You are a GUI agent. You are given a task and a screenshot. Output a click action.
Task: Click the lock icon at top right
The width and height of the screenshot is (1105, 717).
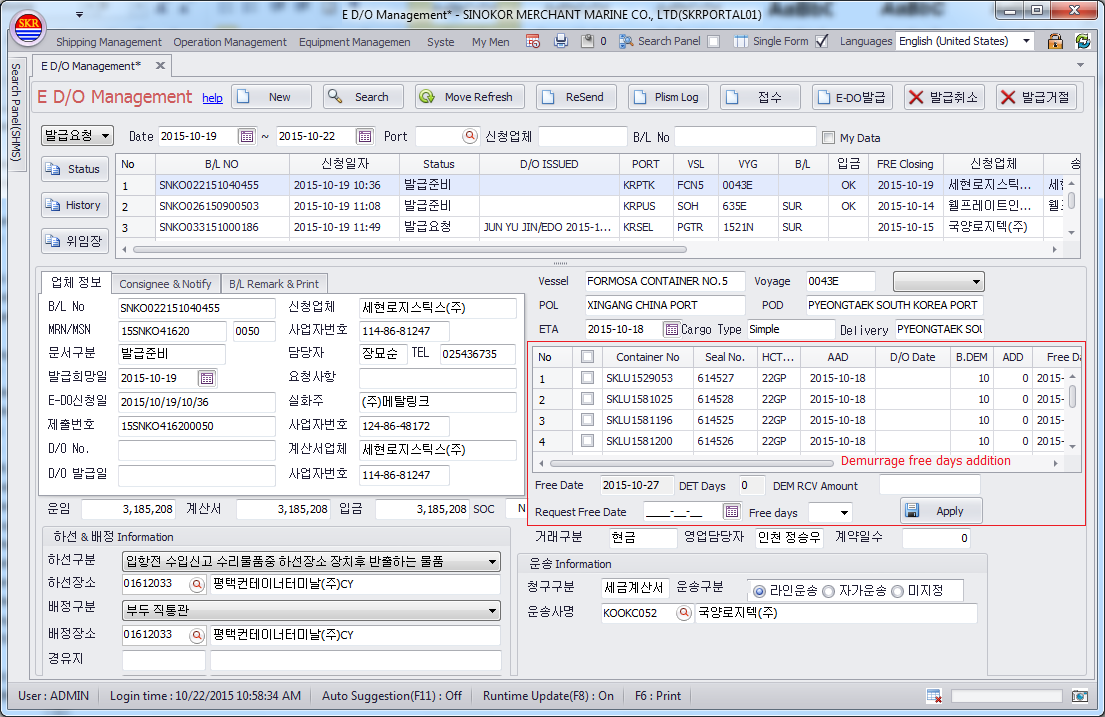pos(1055,41)
